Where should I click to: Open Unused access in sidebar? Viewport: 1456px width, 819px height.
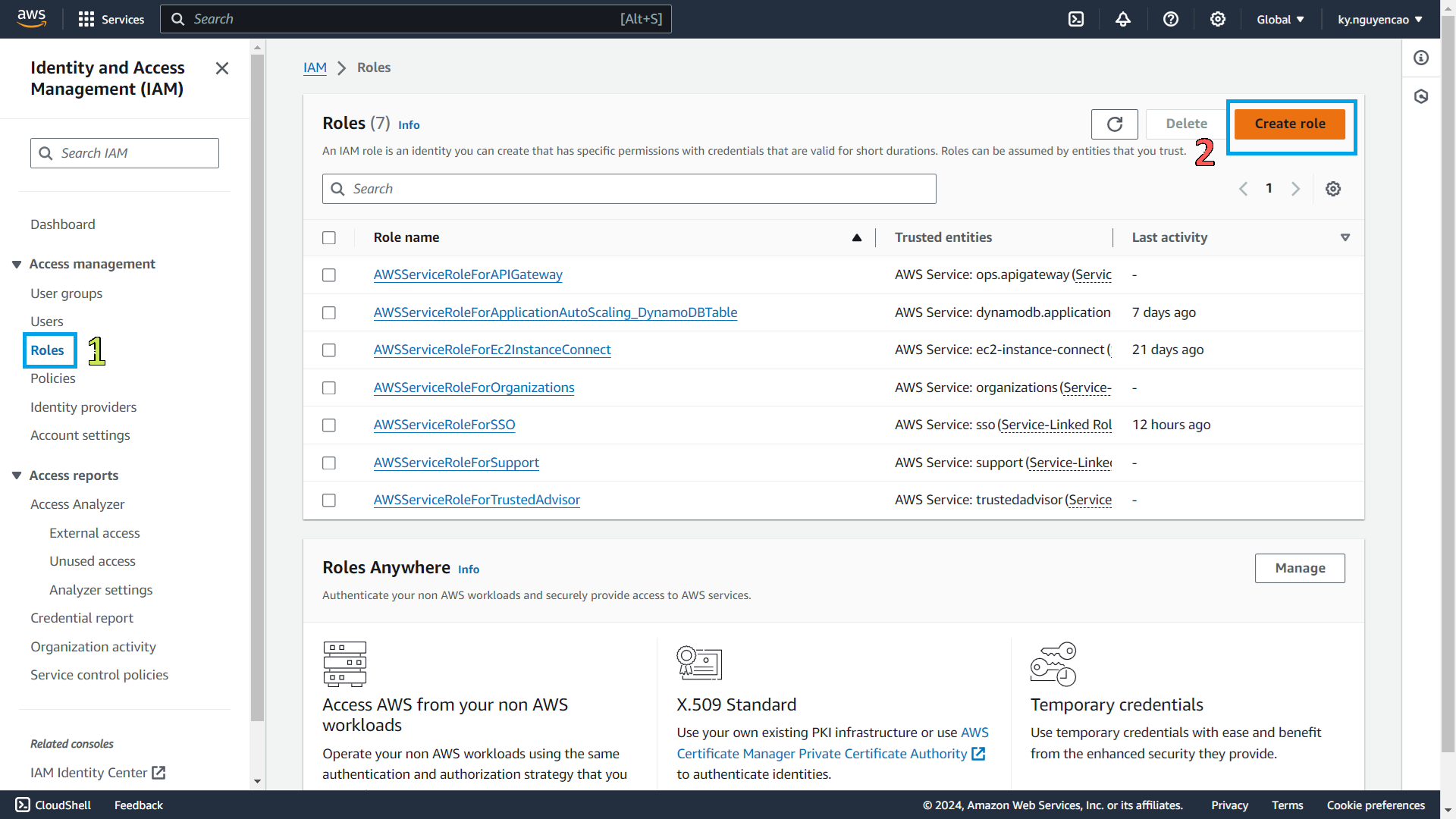[x=93, y=561]
